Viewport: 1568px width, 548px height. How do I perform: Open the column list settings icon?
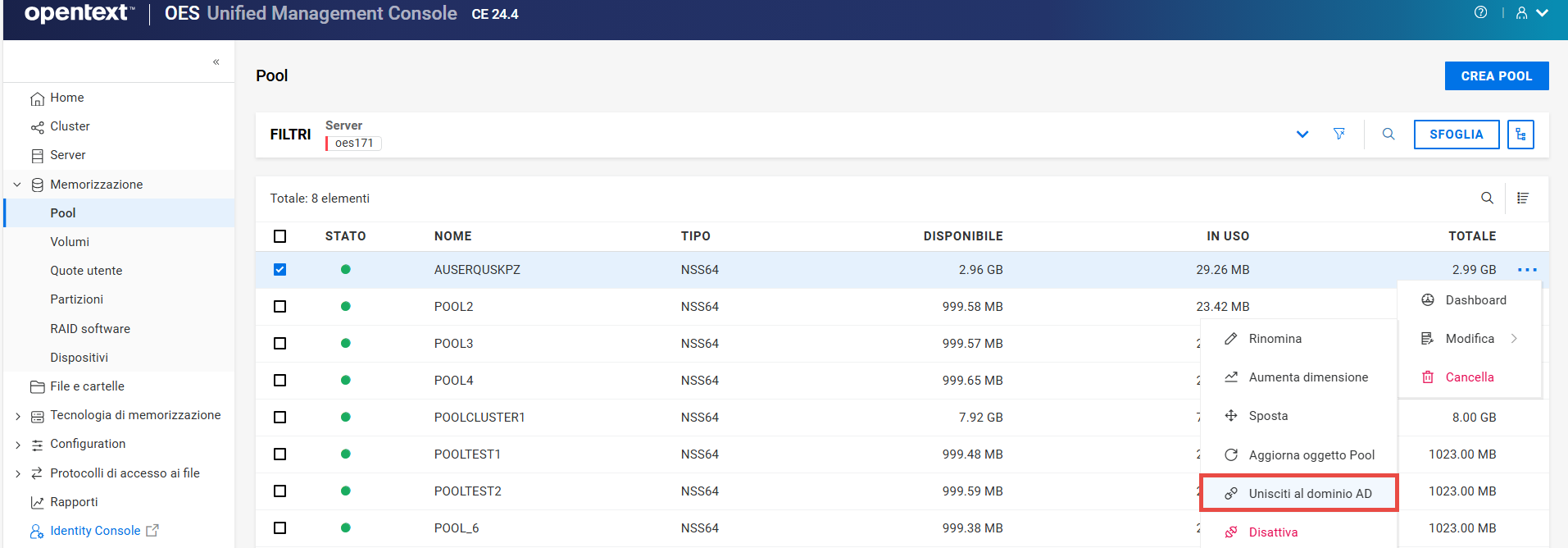[1523, 198]
